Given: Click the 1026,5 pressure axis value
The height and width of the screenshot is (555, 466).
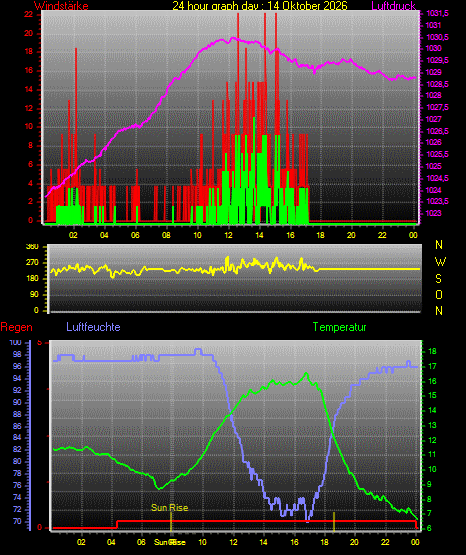Looking at the screenshot, I should tap(437, 131).
